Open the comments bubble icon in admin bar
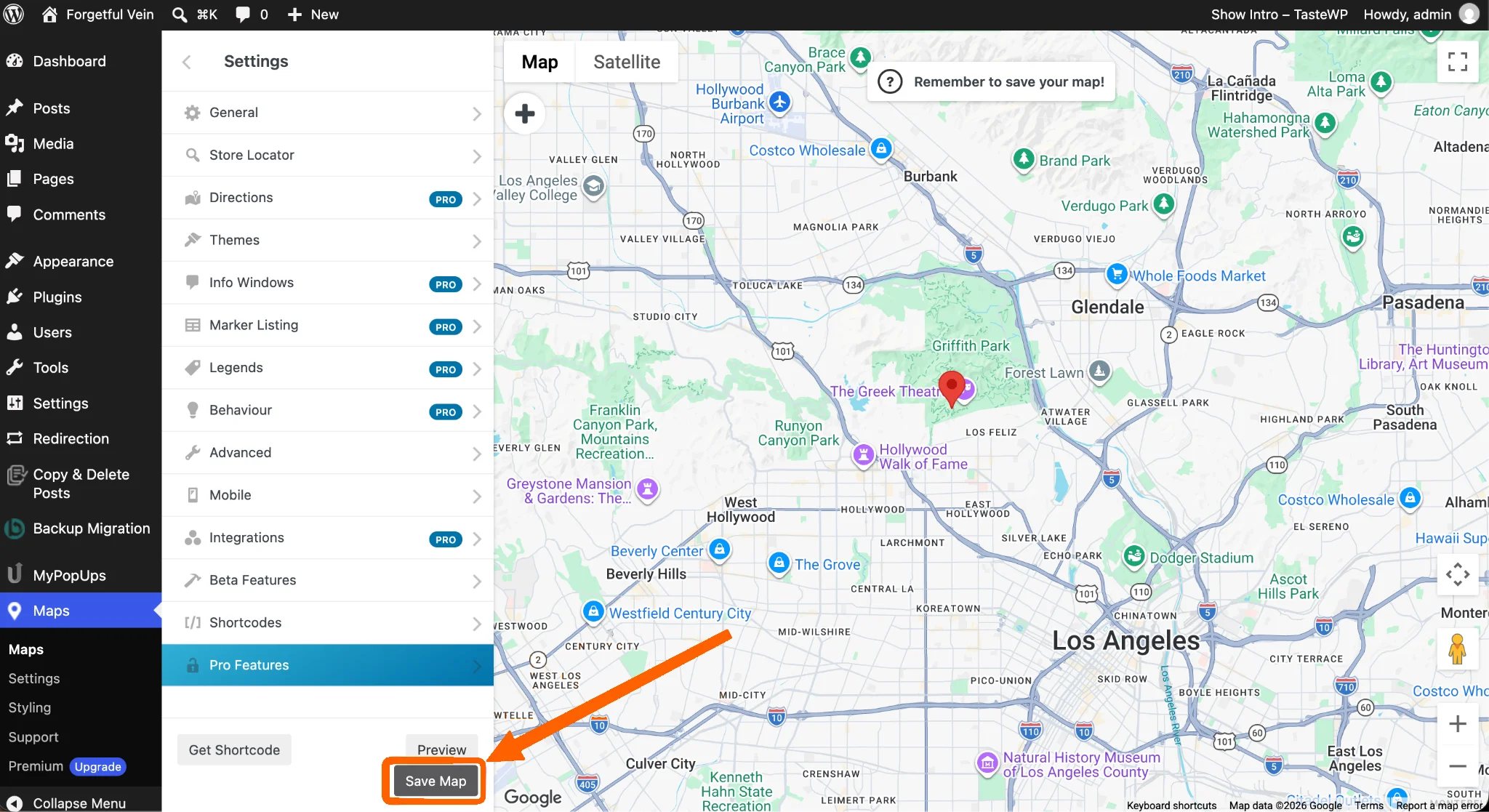The height and width of the screenshot is (812, 1489). pyautogui.click(x=243, y=15)
